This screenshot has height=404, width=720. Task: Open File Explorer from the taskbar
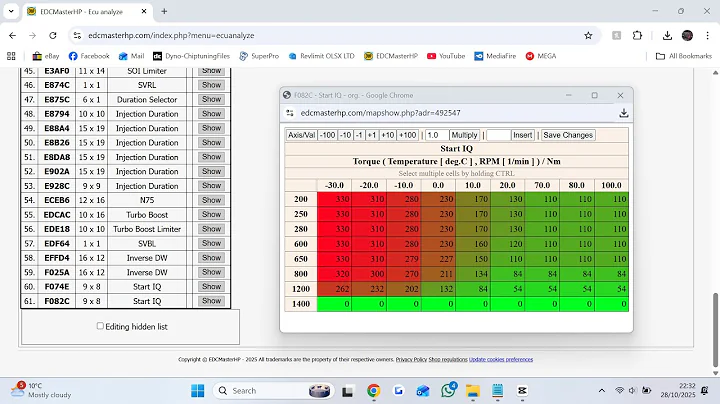(x=472, y=391)
